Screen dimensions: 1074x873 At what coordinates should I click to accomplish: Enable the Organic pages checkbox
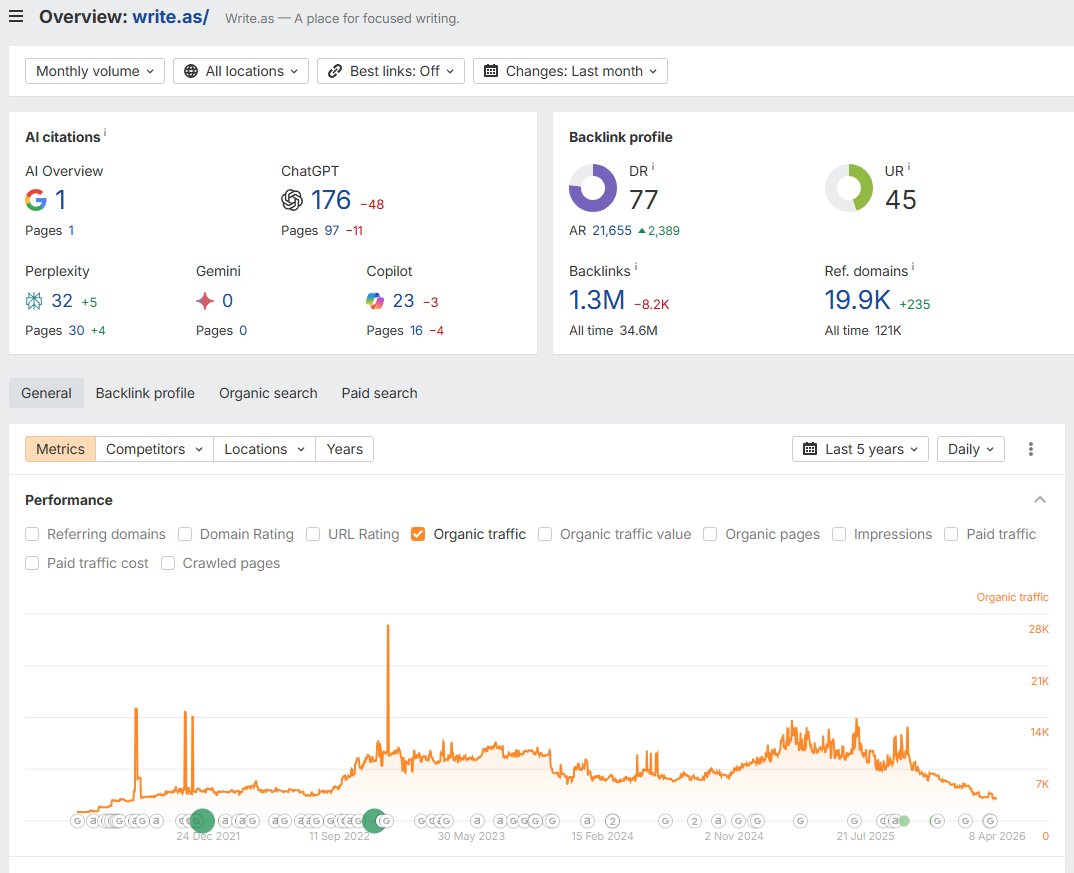point(710,534)
